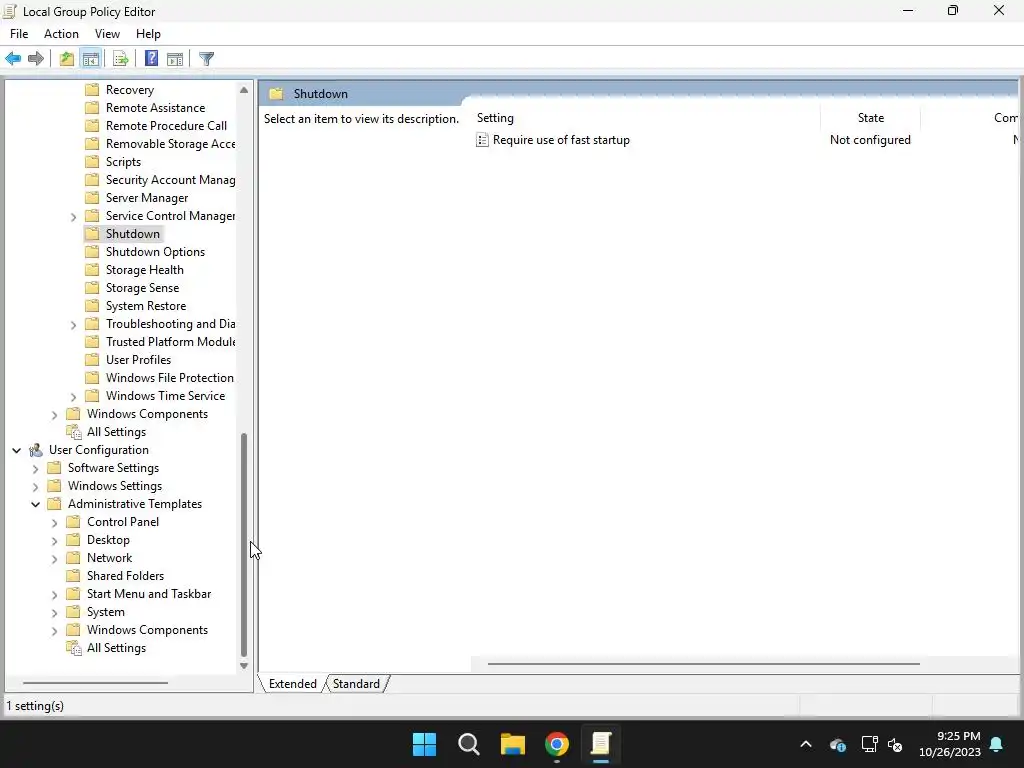Open the File menu
Image resolution: width=1024 pixels, height=768 pixels.
coord(19,34)
